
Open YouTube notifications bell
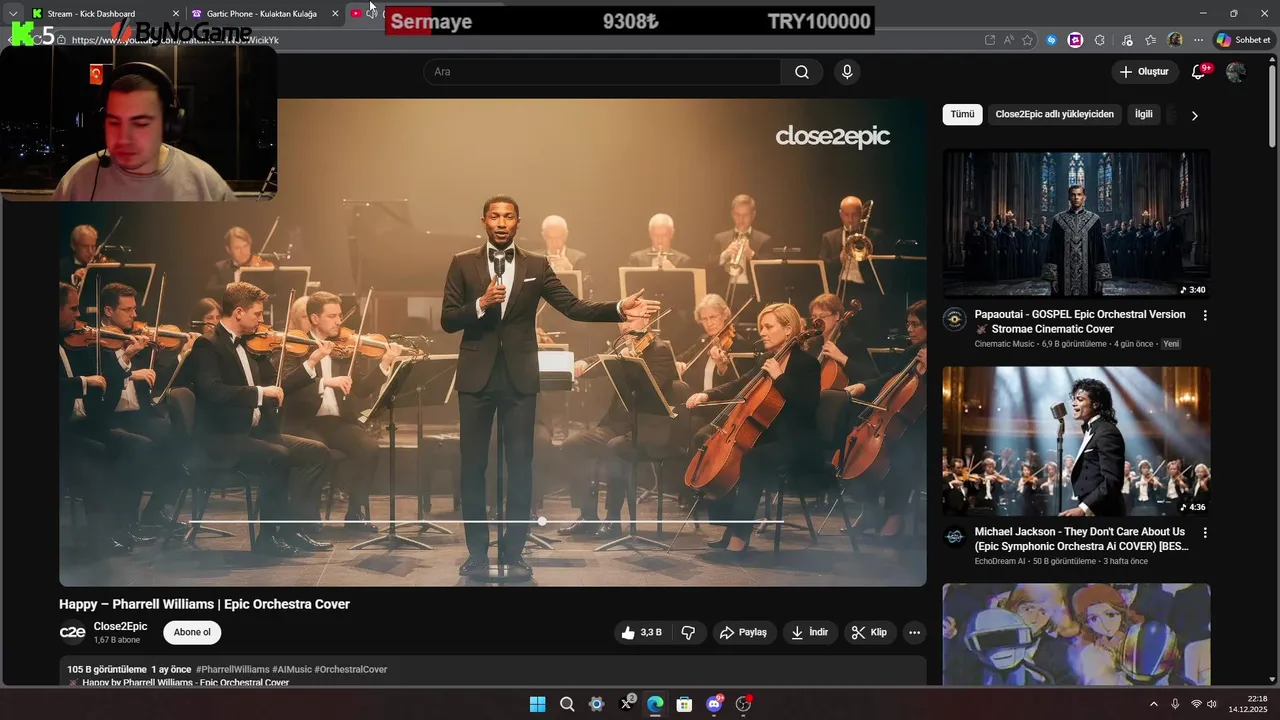[1198, 72]
